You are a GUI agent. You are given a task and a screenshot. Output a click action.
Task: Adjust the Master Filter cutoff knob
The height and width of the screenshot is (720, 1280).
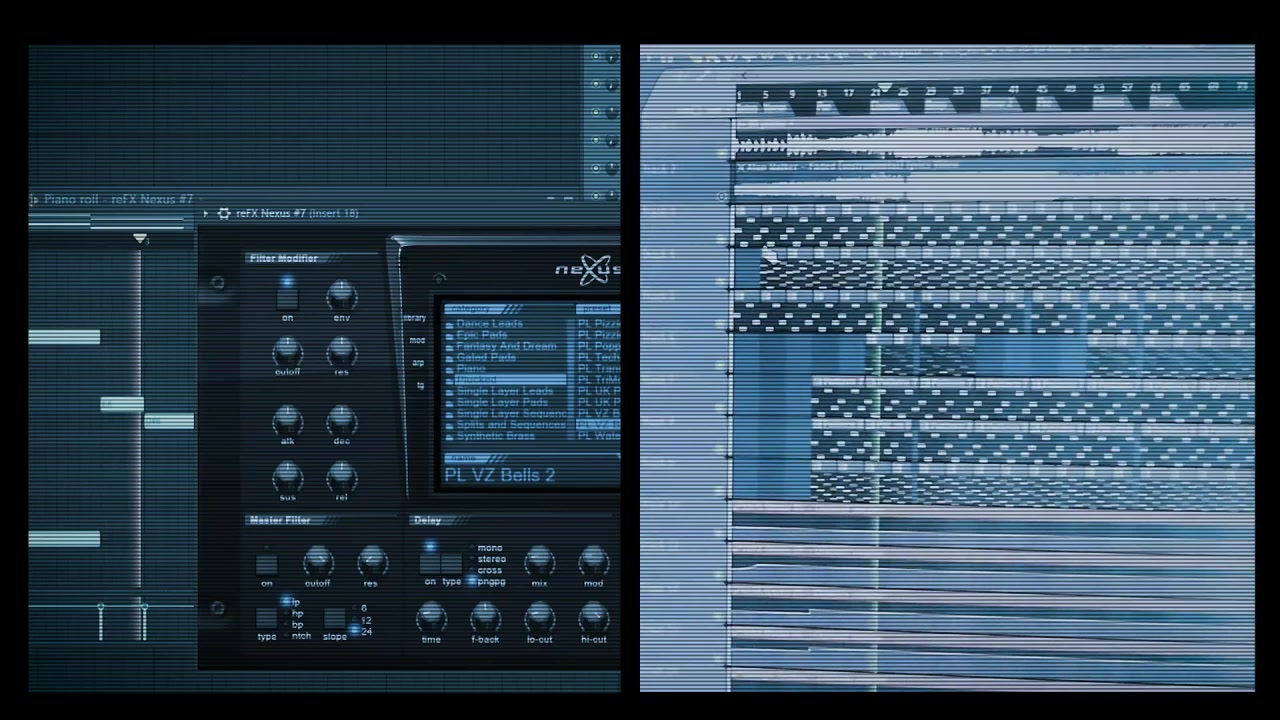coord(318,561)
